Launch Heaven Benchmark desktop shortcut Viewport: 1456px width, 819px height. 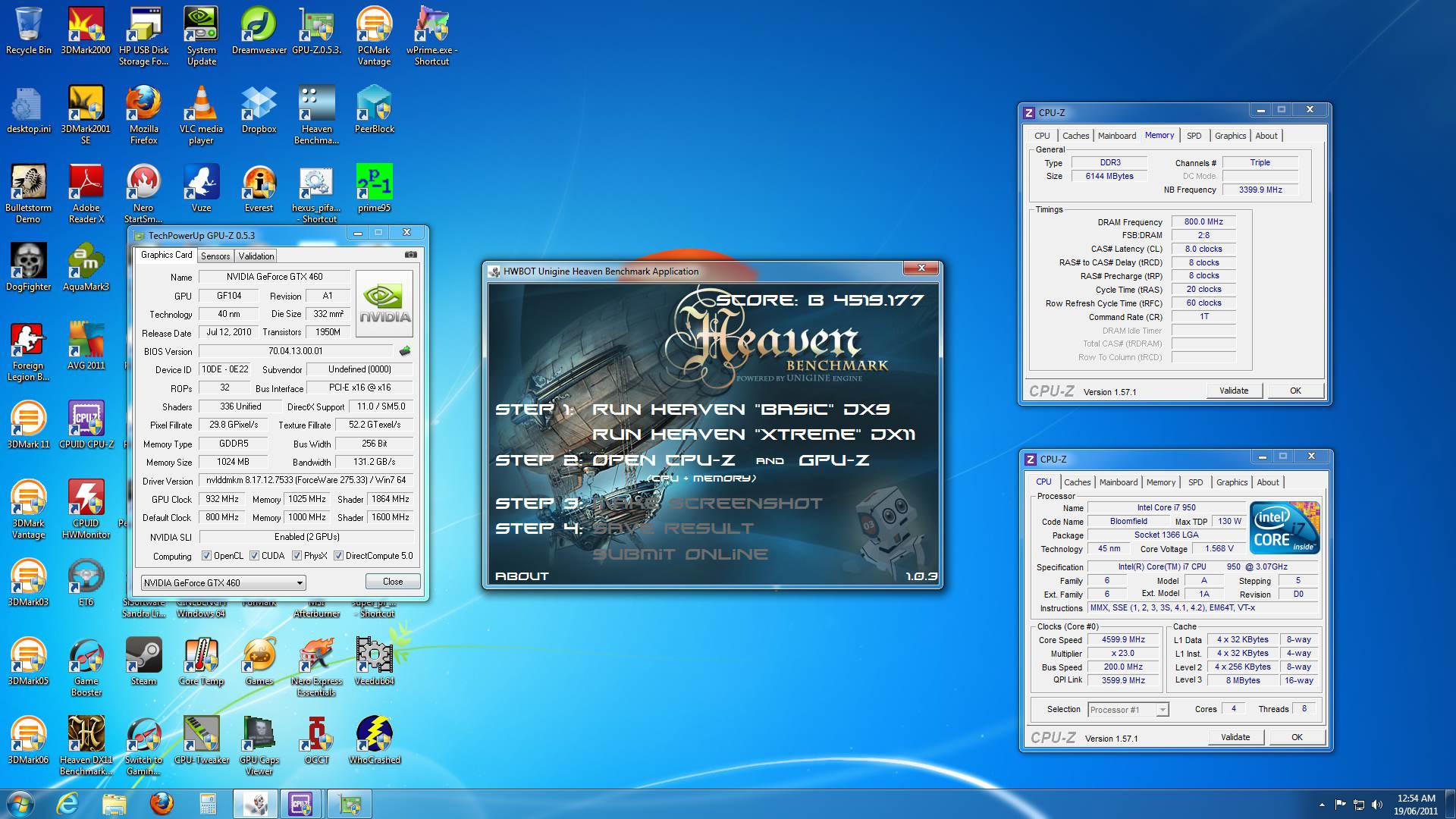(x=316, y=115)
